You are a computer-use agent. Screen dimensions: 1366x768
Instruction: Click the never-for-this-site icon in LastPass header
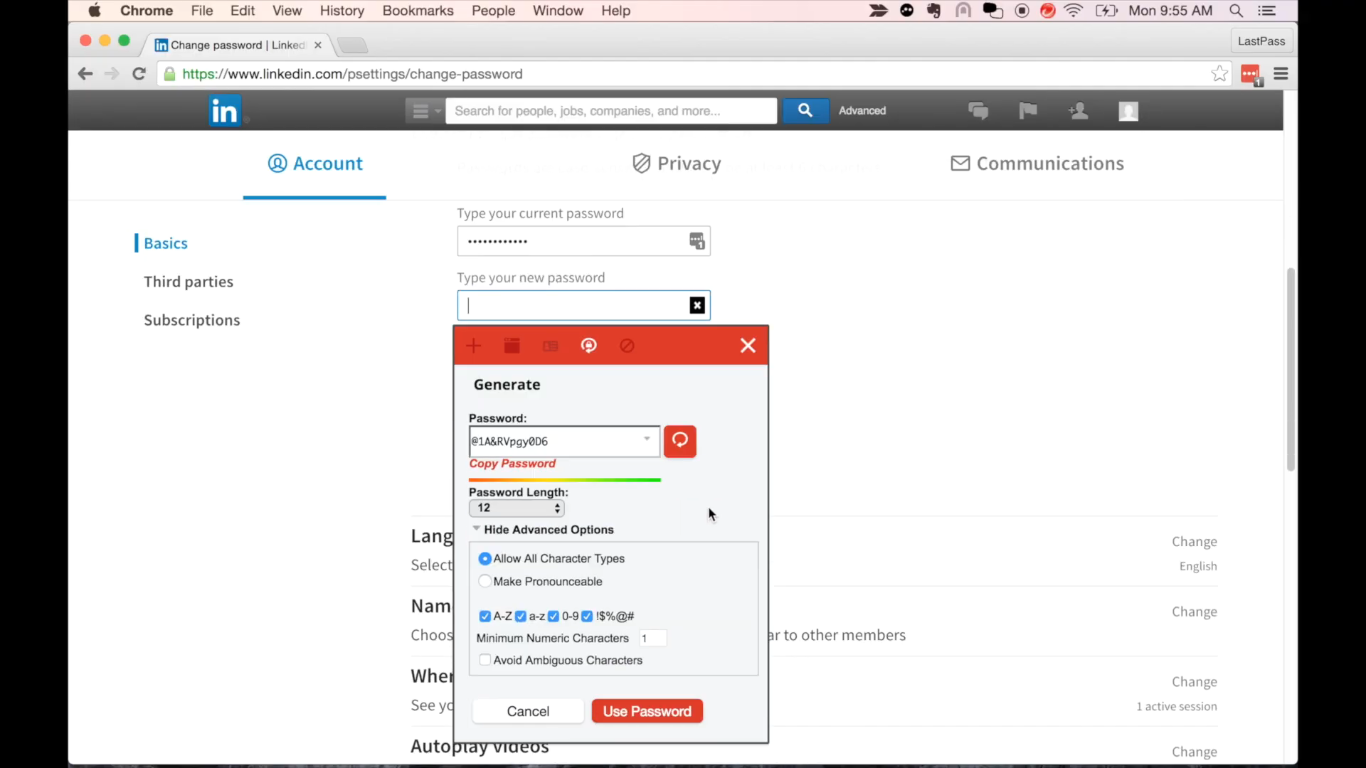coord(627,346)
